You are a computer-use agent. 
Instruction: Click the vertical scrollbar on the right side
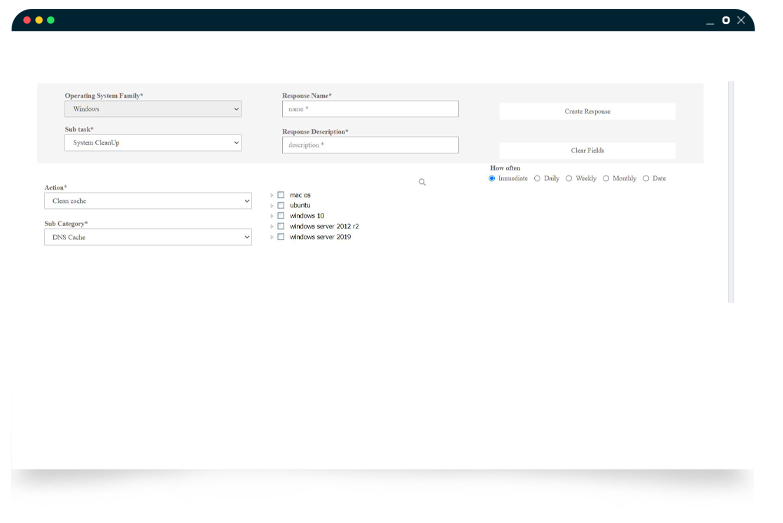tap(731, 192)
